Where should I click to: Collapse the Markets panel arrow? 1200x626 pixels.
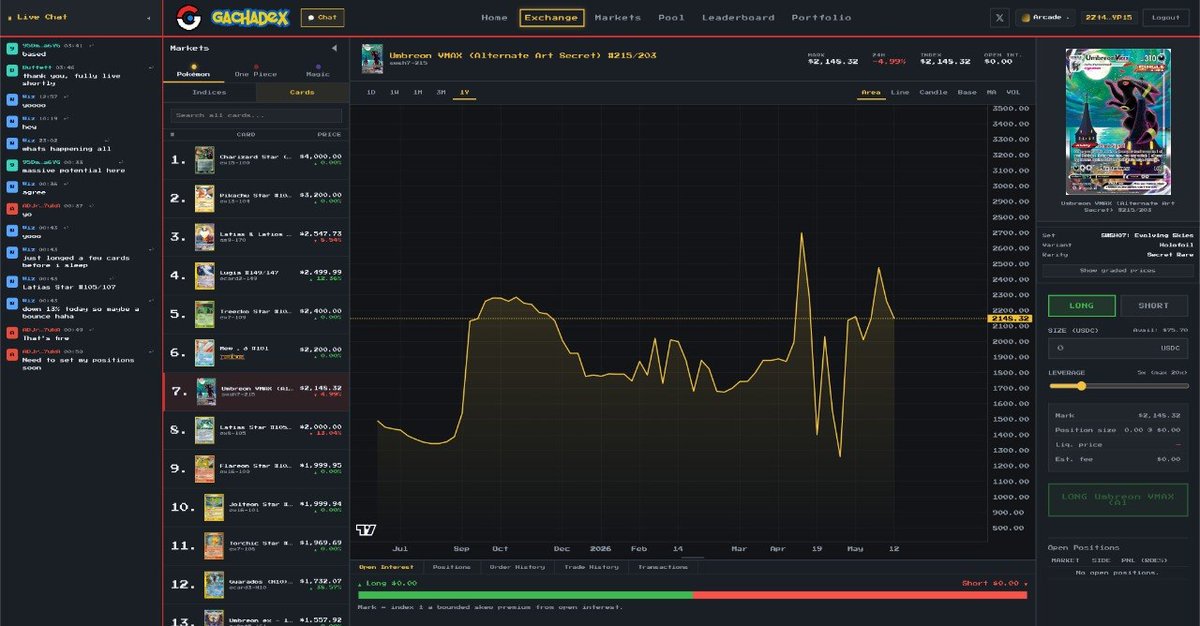coord(334,48)
